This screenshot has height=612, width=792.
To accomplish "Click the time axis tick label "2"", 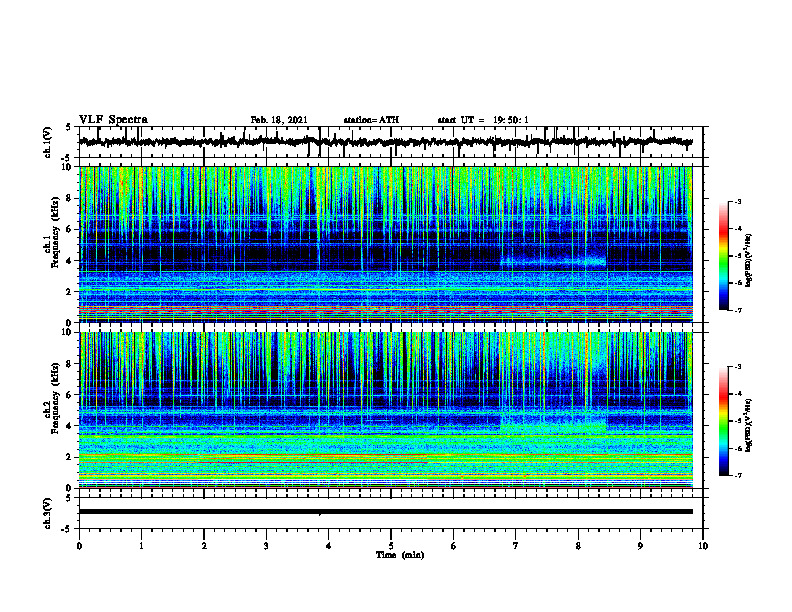I will 204,546.
